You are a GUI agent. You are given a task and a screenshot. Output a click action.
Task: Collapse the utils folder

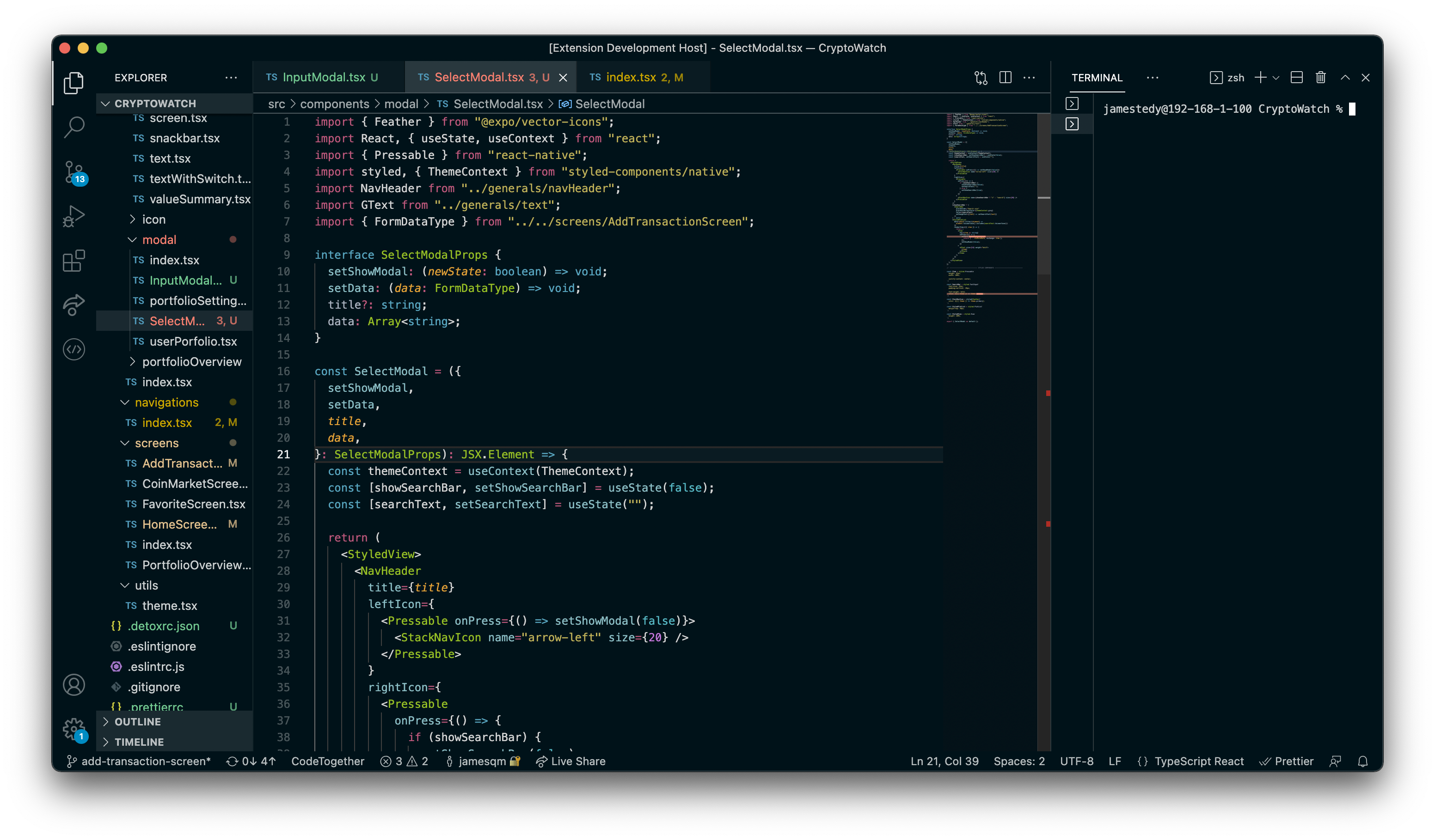pos(174,585)
